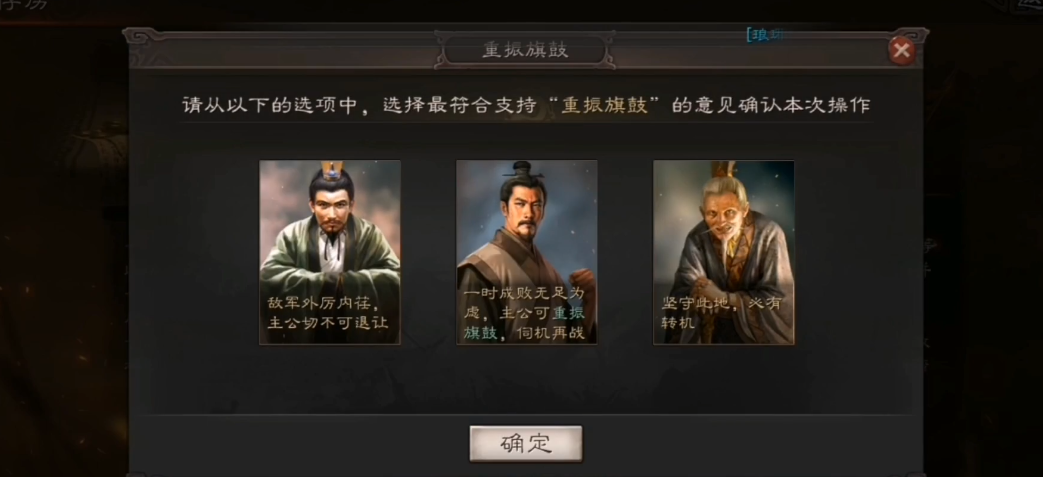Select the opinion 敌军外厉内荏，主公切不可退让

(327, 313)
